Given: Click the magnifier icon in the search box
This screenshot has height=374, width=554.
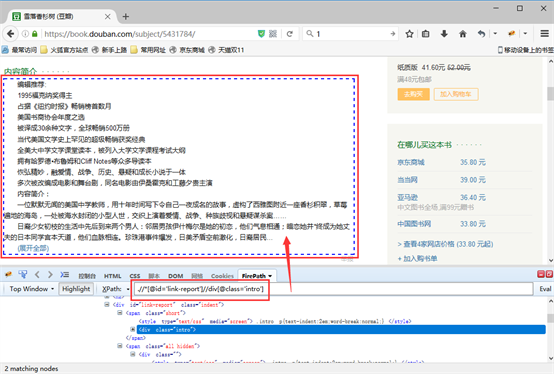Looking at the screenshot, I should pyautogui.click(x=310, y=34).
